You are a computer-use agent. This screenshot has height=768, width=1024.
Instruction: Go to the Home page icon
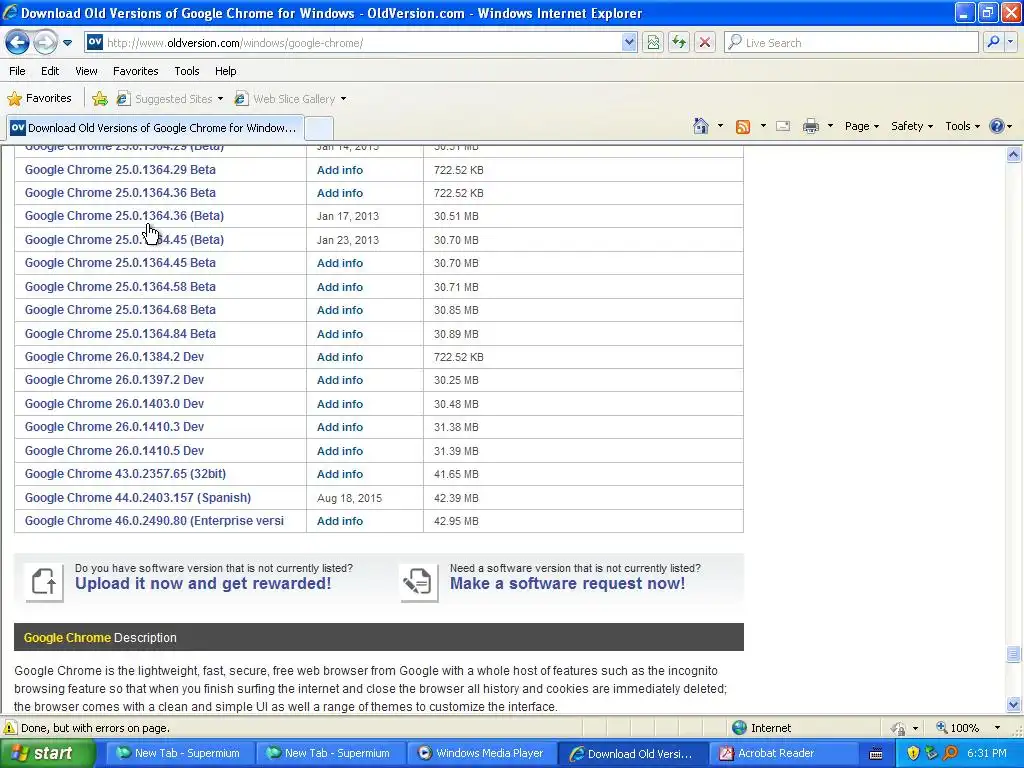point(701,126)
